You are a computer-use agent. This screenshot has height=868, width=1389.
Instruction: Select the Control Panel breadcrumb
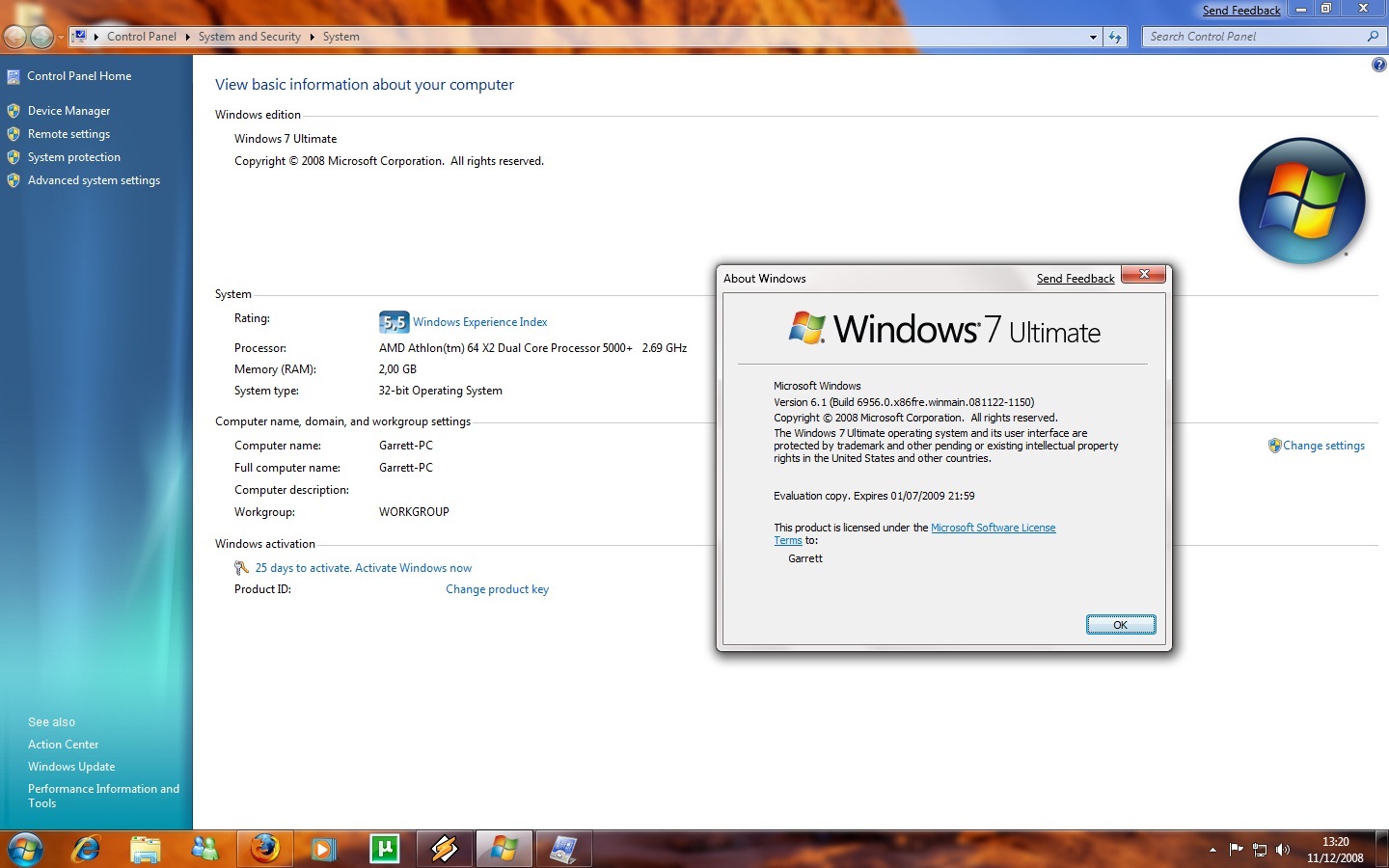click(142, 37)
